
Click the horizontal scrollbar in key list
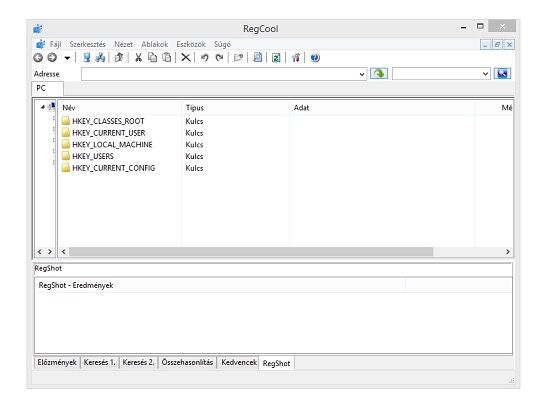[251, 251]
